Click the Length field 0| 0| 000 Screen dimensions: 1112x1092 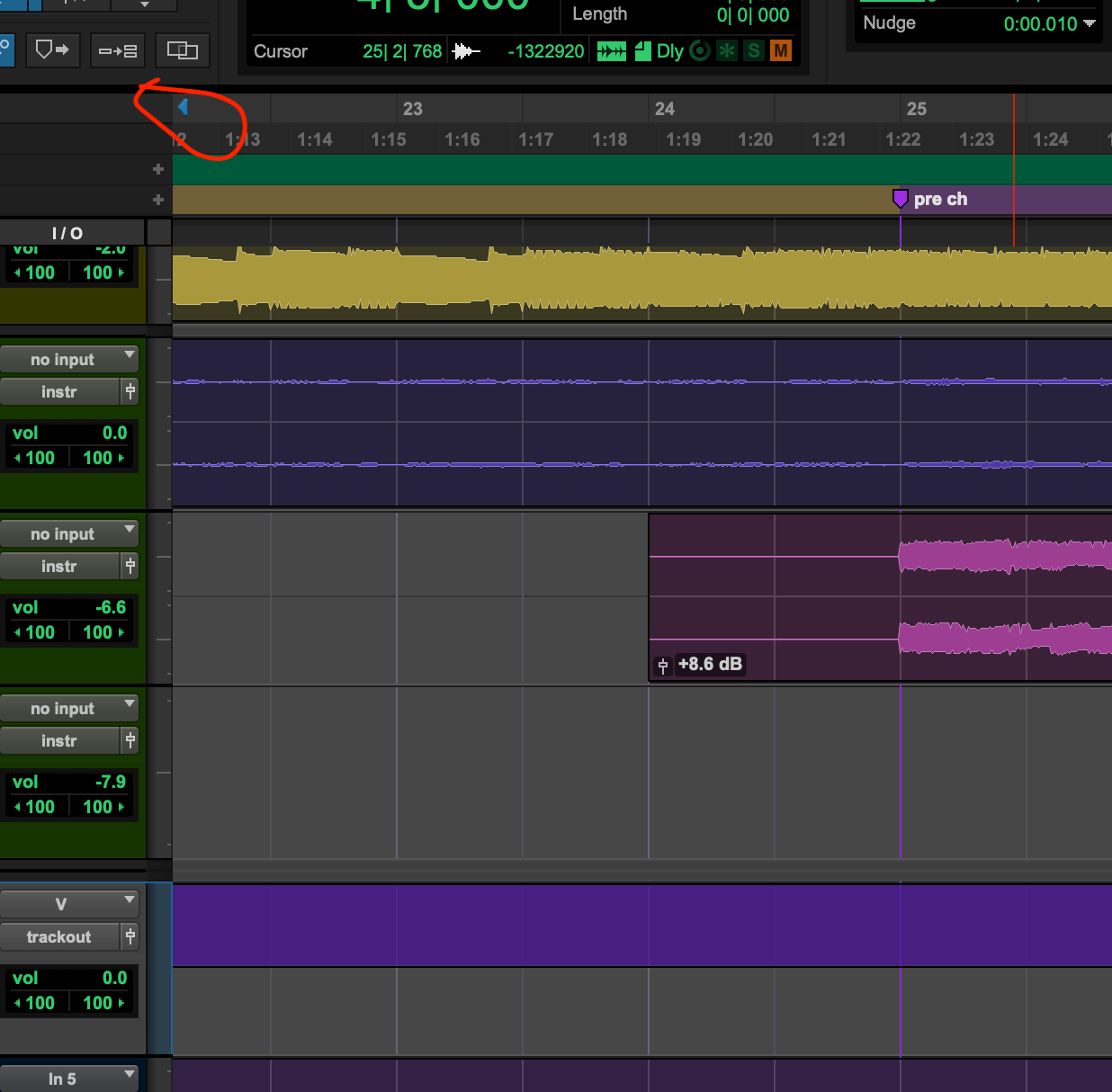(753, 15)
